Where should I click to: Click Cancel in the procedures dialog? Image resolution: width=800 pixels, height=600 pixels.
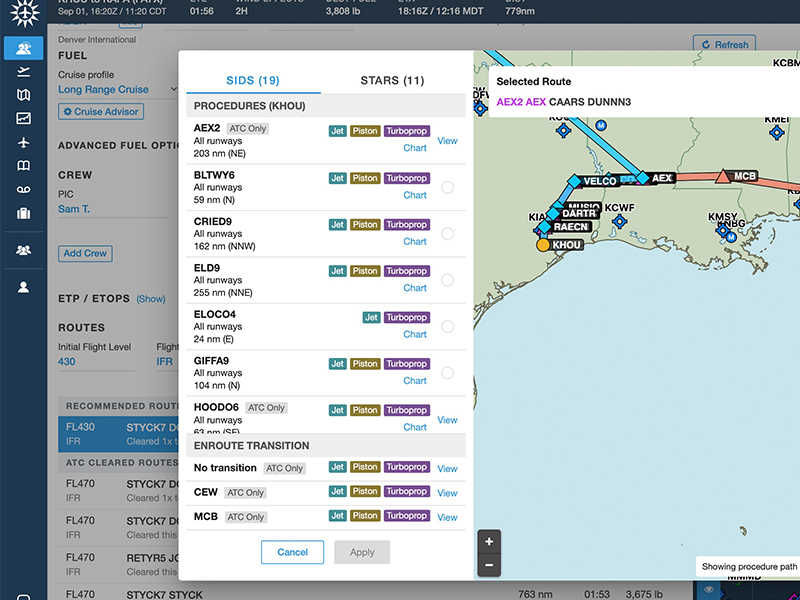pyautogui.click(x=292, y=552)
